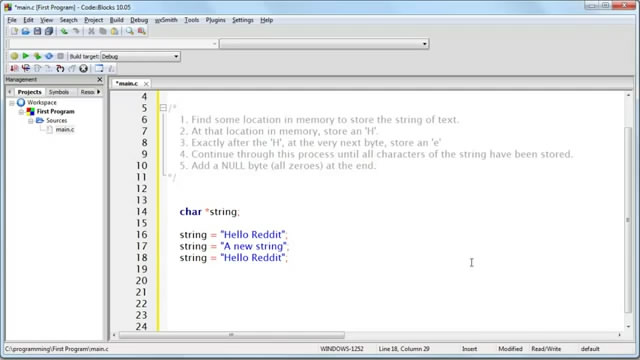Screen dimensions: 640x360
Task: Click the horizontal scrollbar thumb in the editor
Action: 232,335
